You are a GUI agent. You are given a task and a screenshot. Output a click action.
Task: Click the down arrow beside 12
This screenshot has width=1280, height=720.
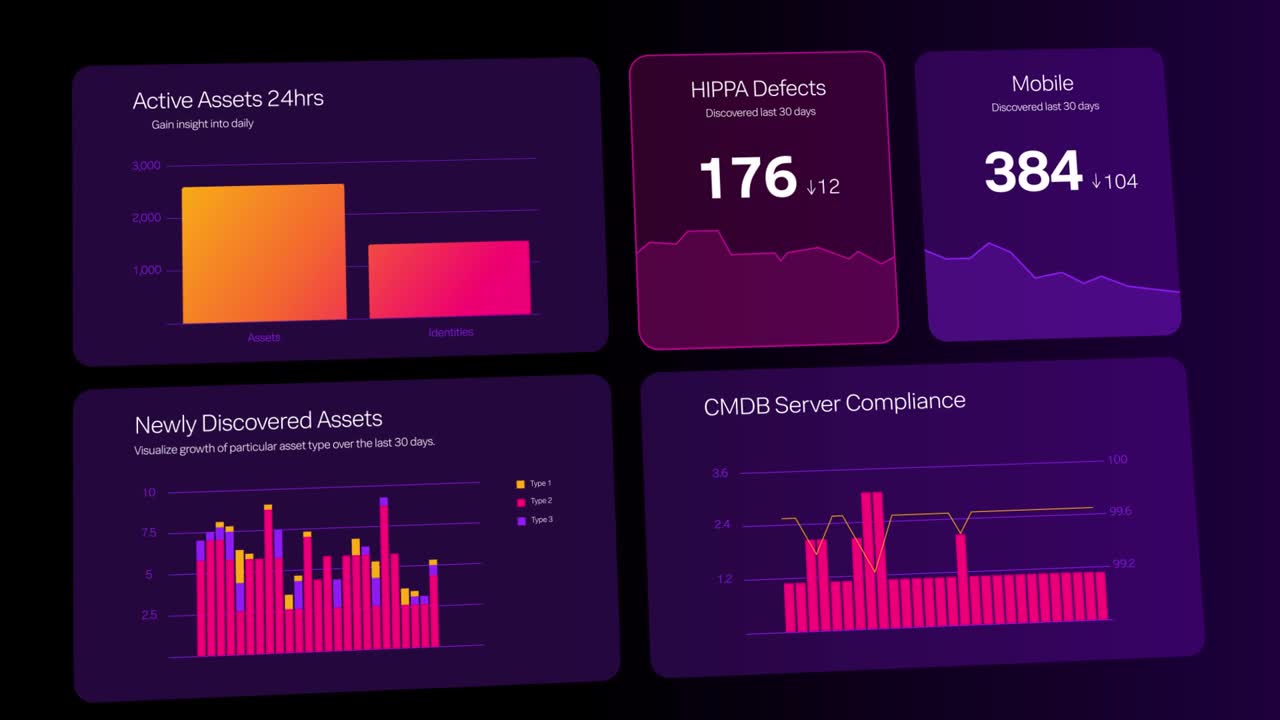(x=811, y=187)
